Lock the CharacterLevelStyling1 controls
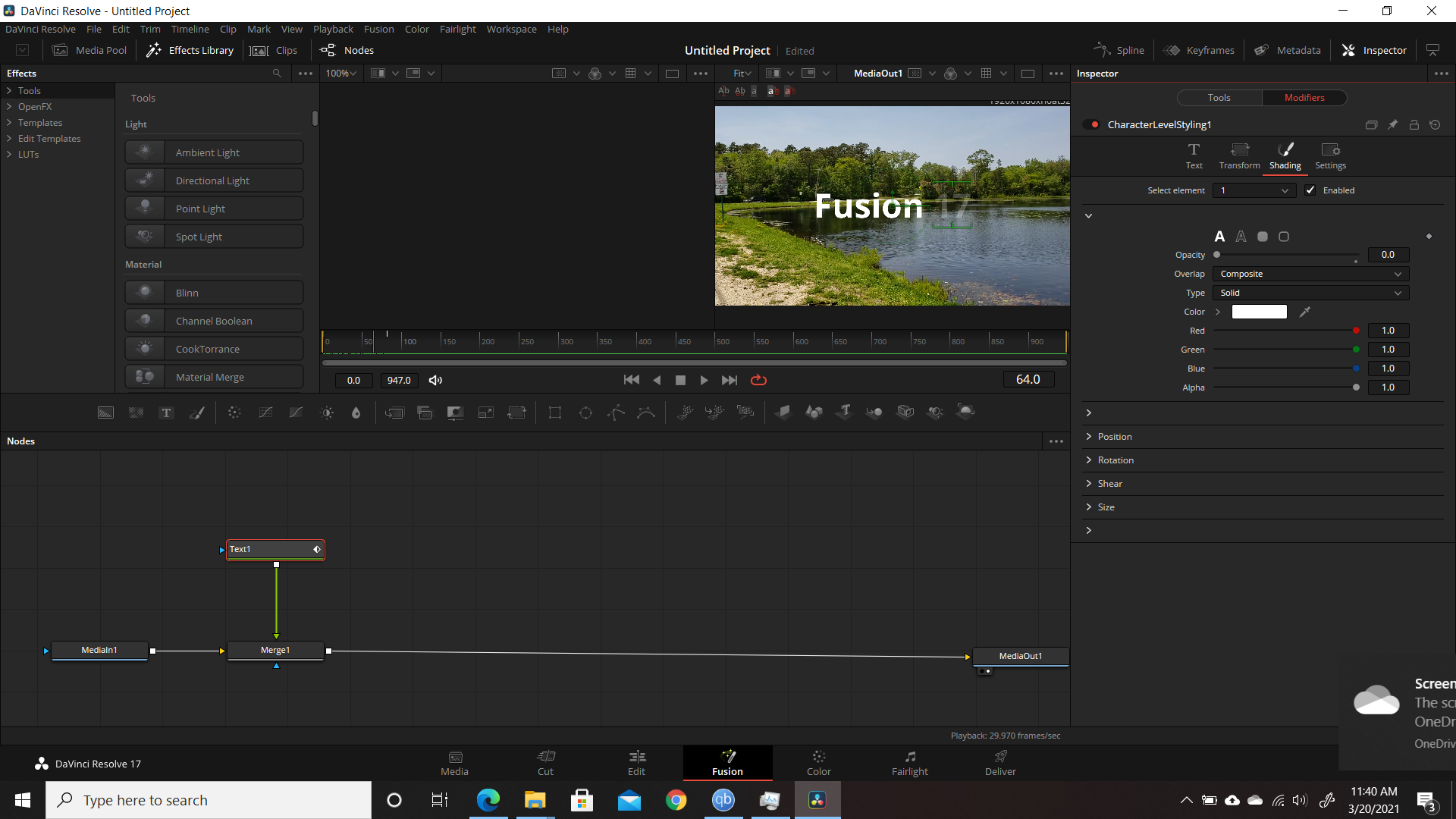This screenshot has height=819, width=1456. (x=1414, y=124)
